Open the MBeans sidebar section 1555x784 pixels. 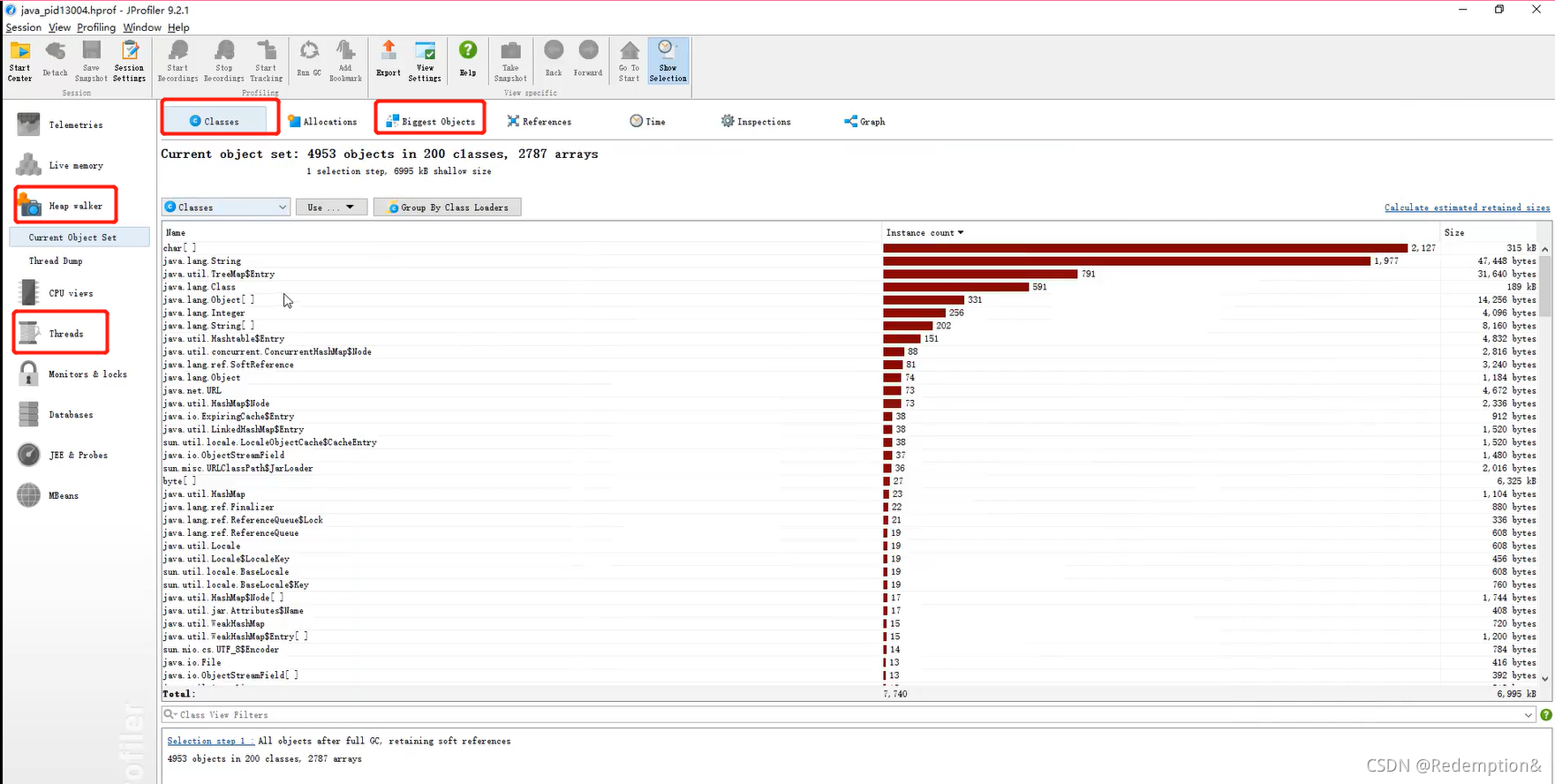pos(49,496)
